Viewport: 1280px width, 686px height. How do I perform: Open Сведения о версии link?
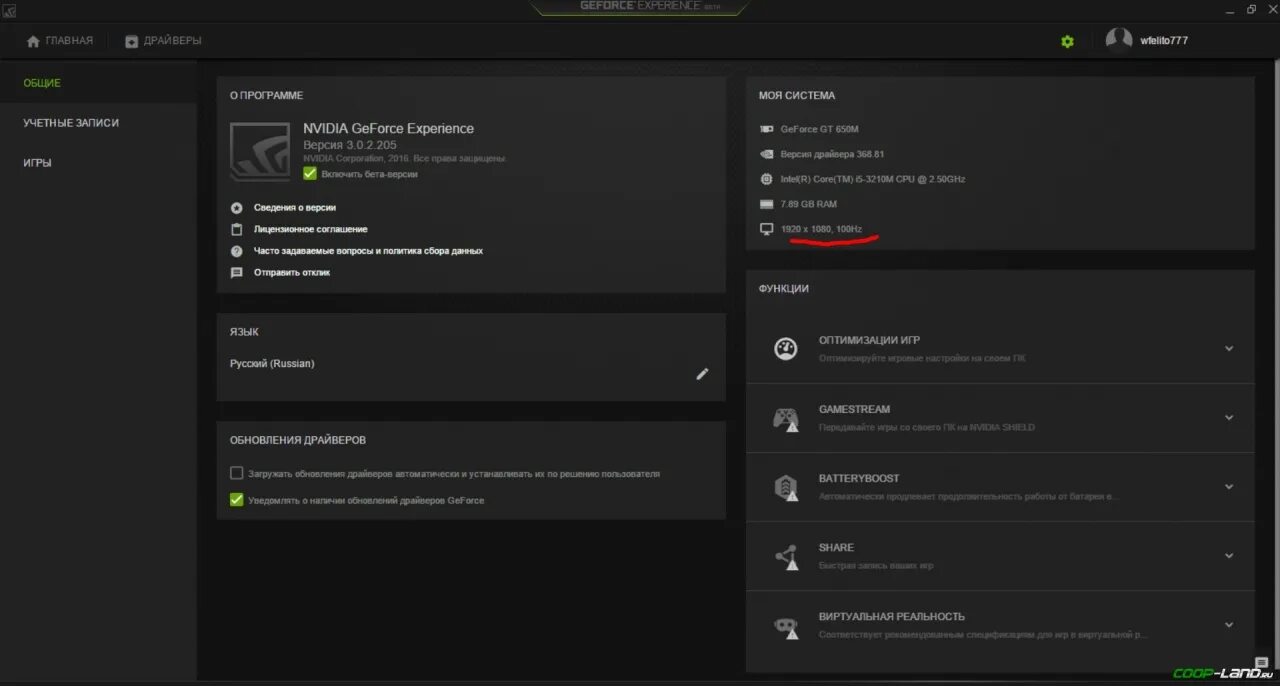tap(295, 208)
